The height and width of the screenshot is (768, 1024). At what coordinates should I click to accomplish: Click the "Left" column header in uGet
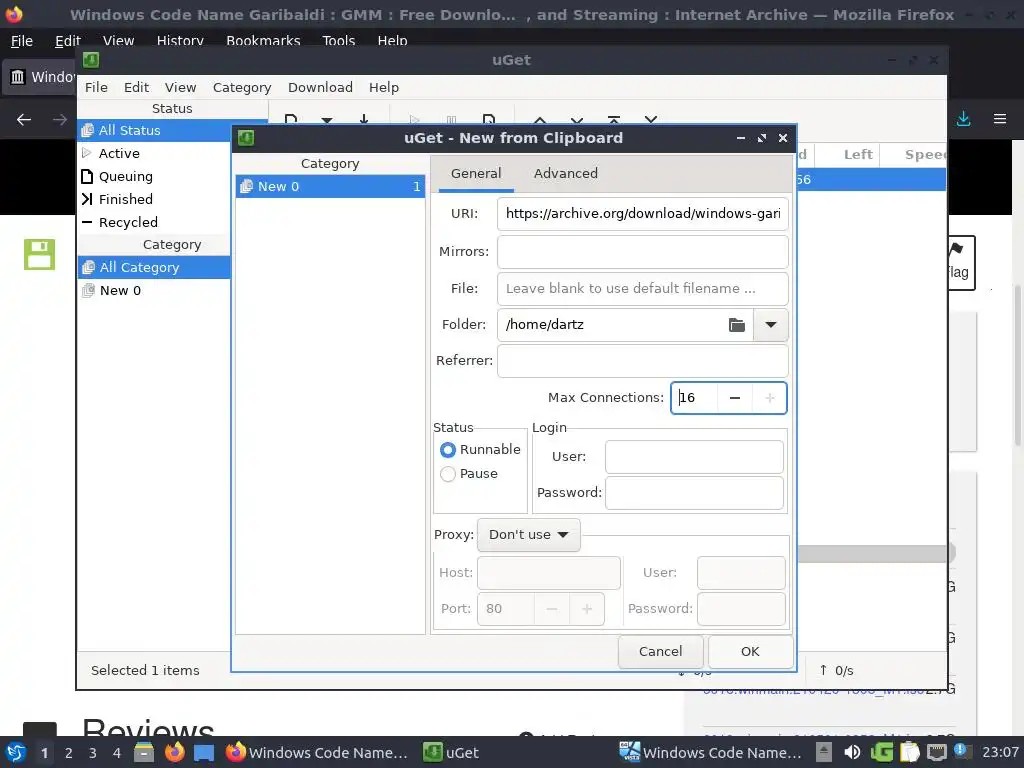click(857, 155)
